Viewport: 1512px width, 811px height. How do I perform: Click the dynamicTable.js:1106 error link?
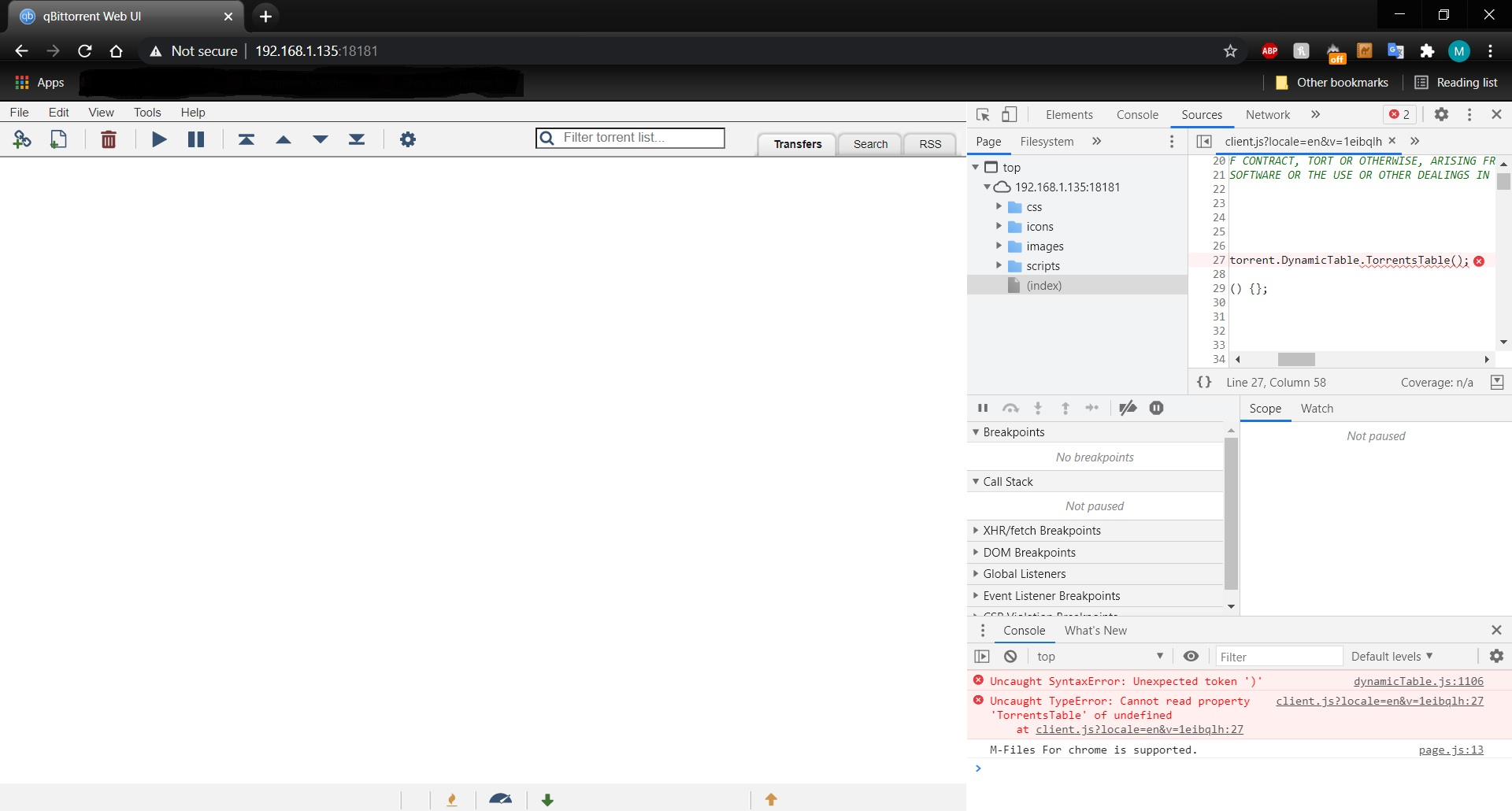pos(1417,681)
